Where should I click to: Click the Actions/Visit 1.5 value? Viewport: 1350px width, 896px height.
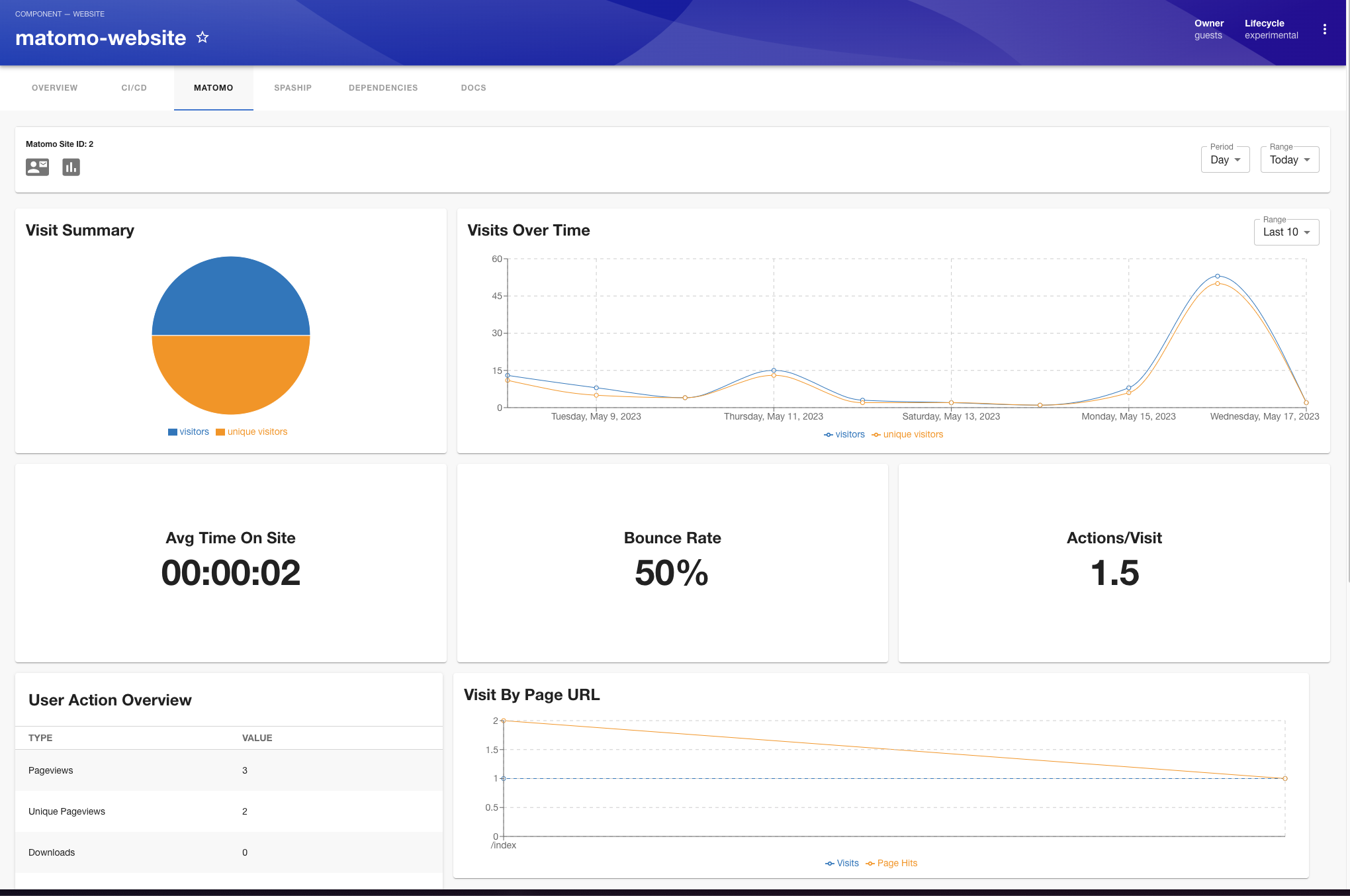(x=1114, y=572)
